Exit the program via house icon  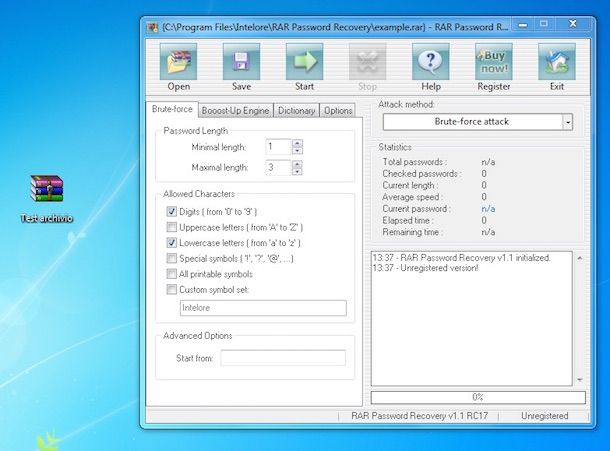pos(557,62)
